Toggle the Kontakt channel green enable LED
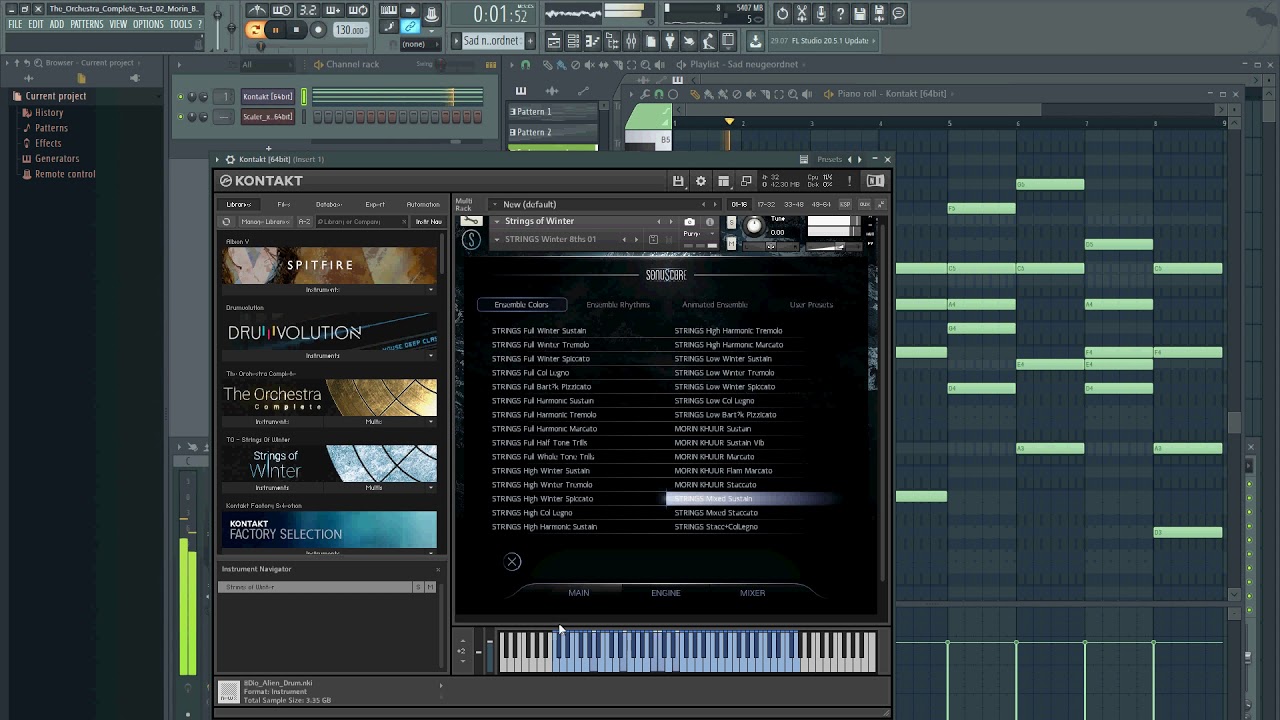Image resolution: width=1280 pixels, height=720 pixels. point(180,97)
